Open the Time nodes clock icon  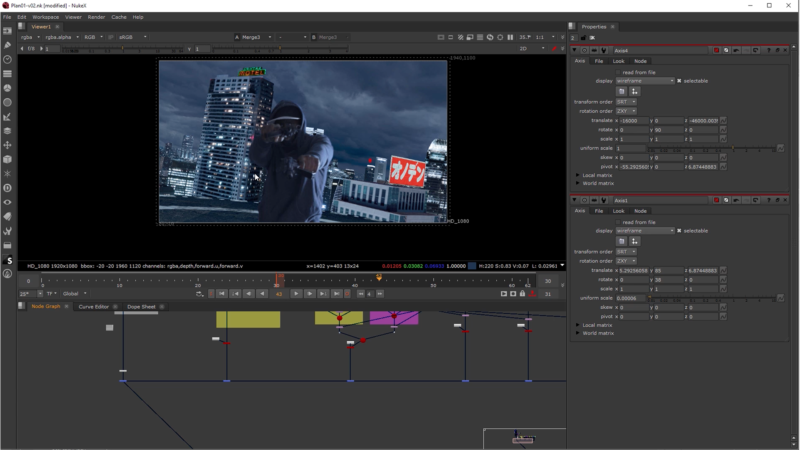tap(7, 60)
